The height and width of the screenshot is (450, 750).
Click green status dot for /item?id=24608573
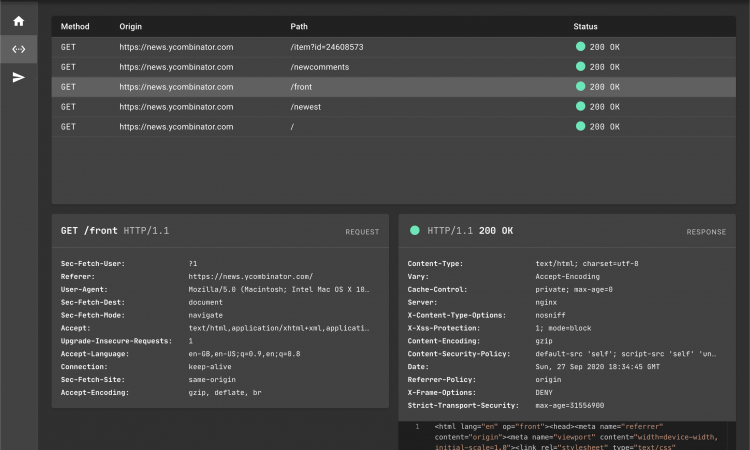(580, 46)
